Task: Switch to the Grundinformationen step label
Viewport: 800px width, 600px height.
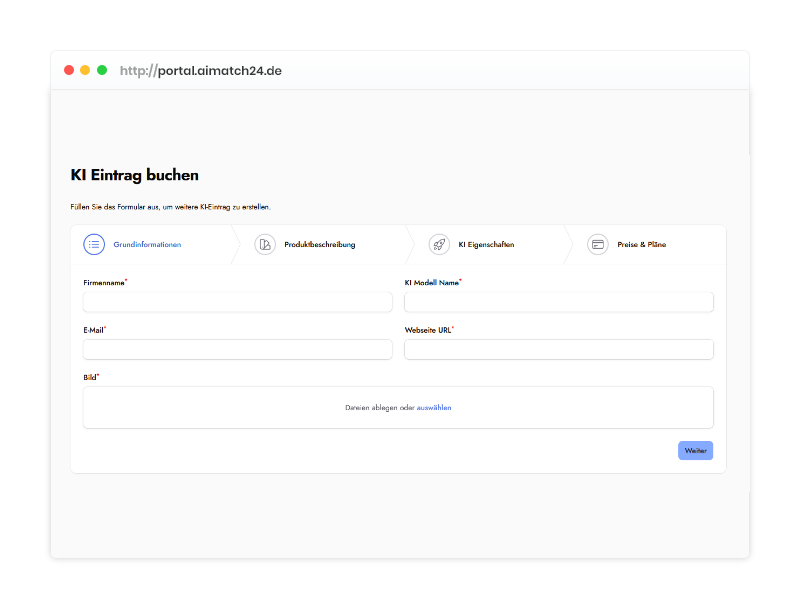Action: [147, 244]
